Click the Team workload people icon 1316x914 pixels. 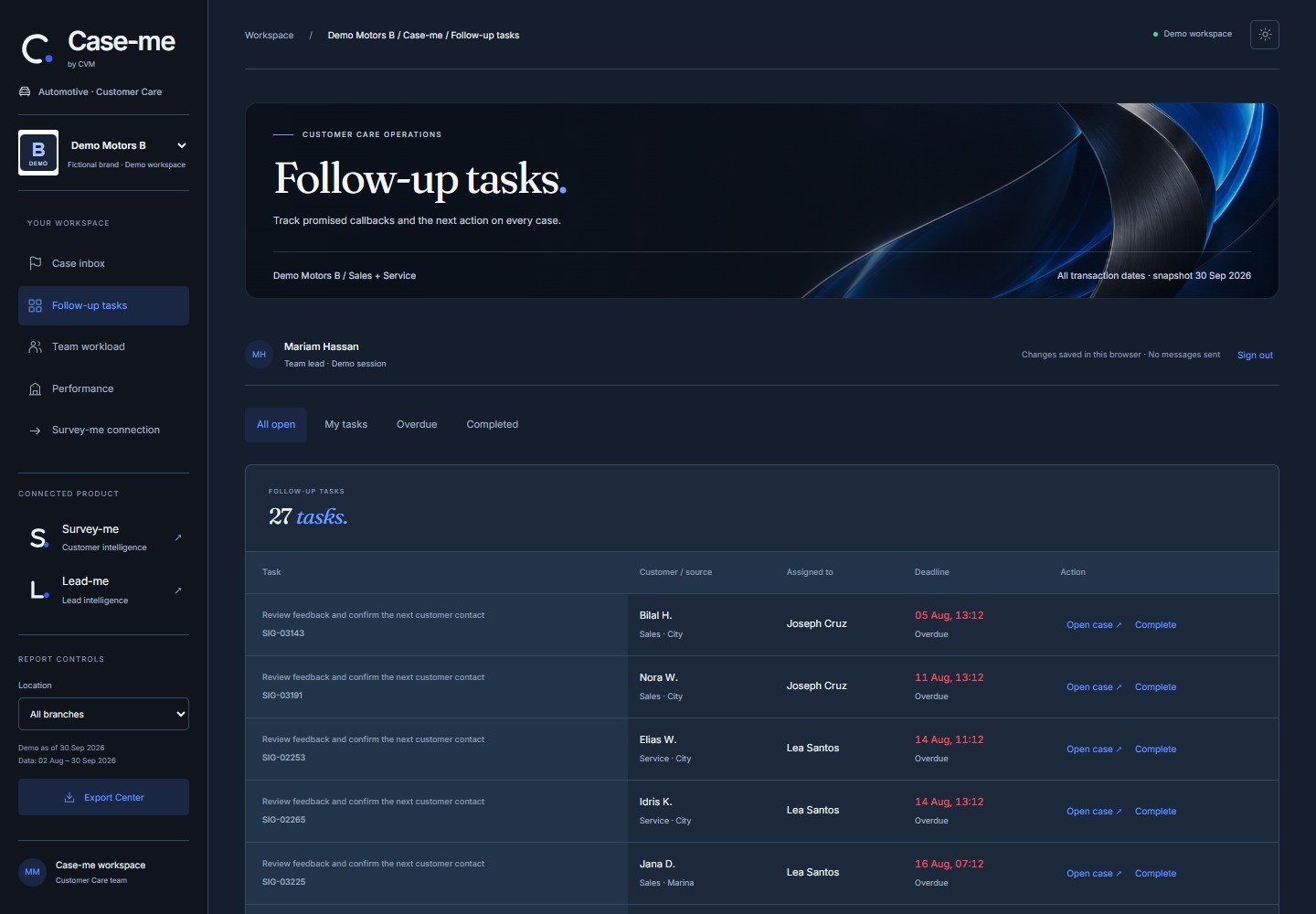[x=35, y=346]
